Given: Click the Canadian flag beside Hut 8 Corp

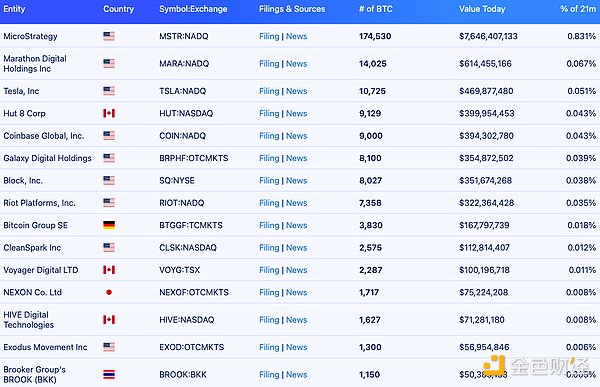Looking at the screenshot, I should pos(109,113).
